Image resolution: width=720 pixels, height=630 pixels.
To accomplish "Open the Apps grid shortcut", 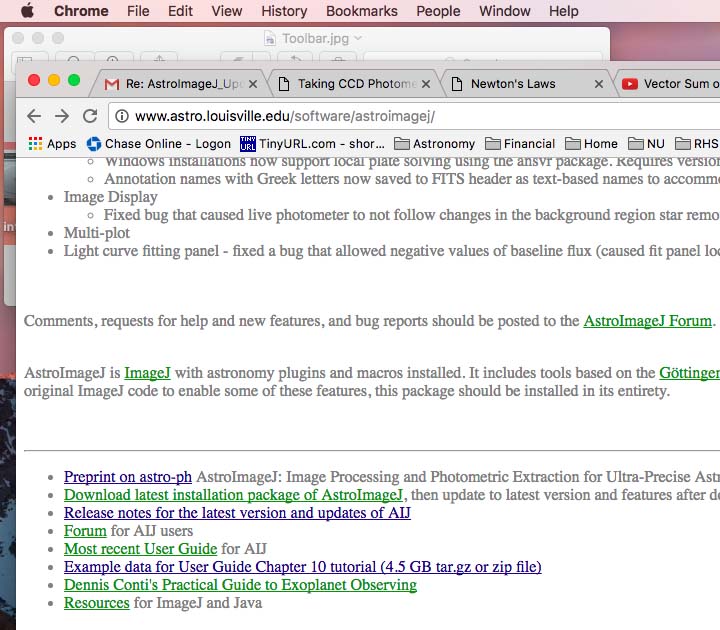I will point(52,144).
